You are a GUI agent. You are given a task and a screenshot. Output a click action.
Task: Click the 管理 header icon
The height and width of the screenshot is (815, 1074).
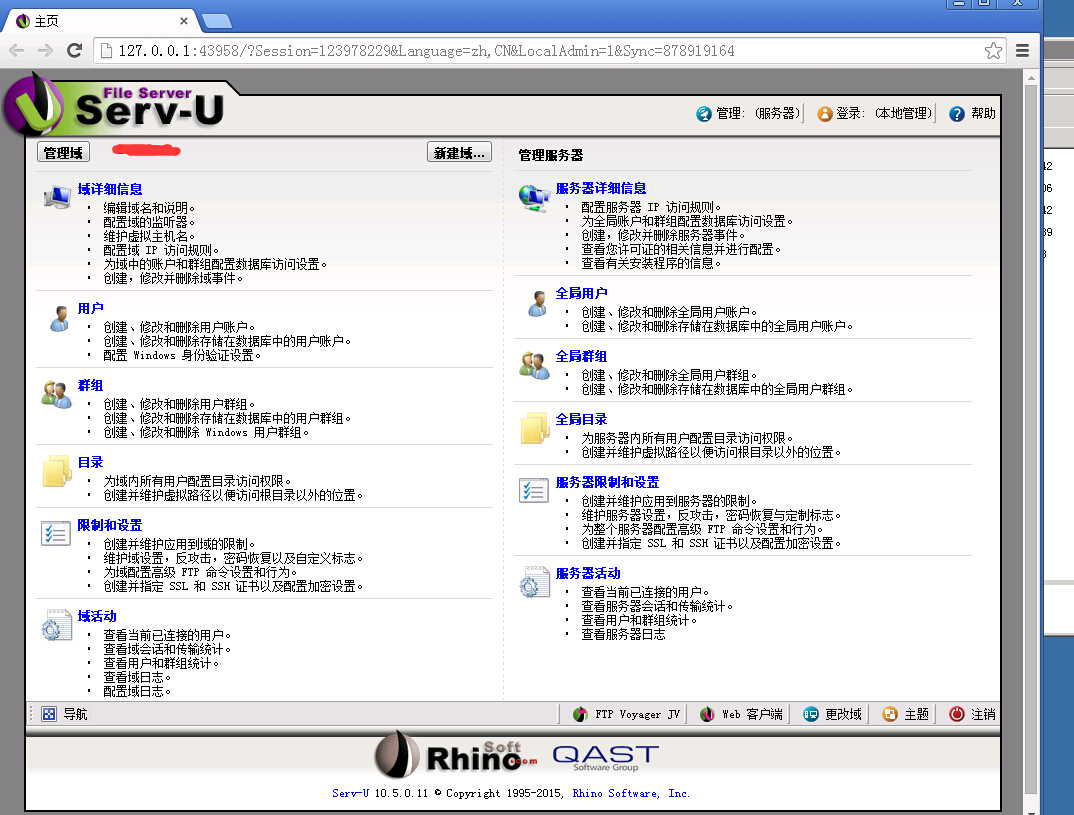coord(703,114)
